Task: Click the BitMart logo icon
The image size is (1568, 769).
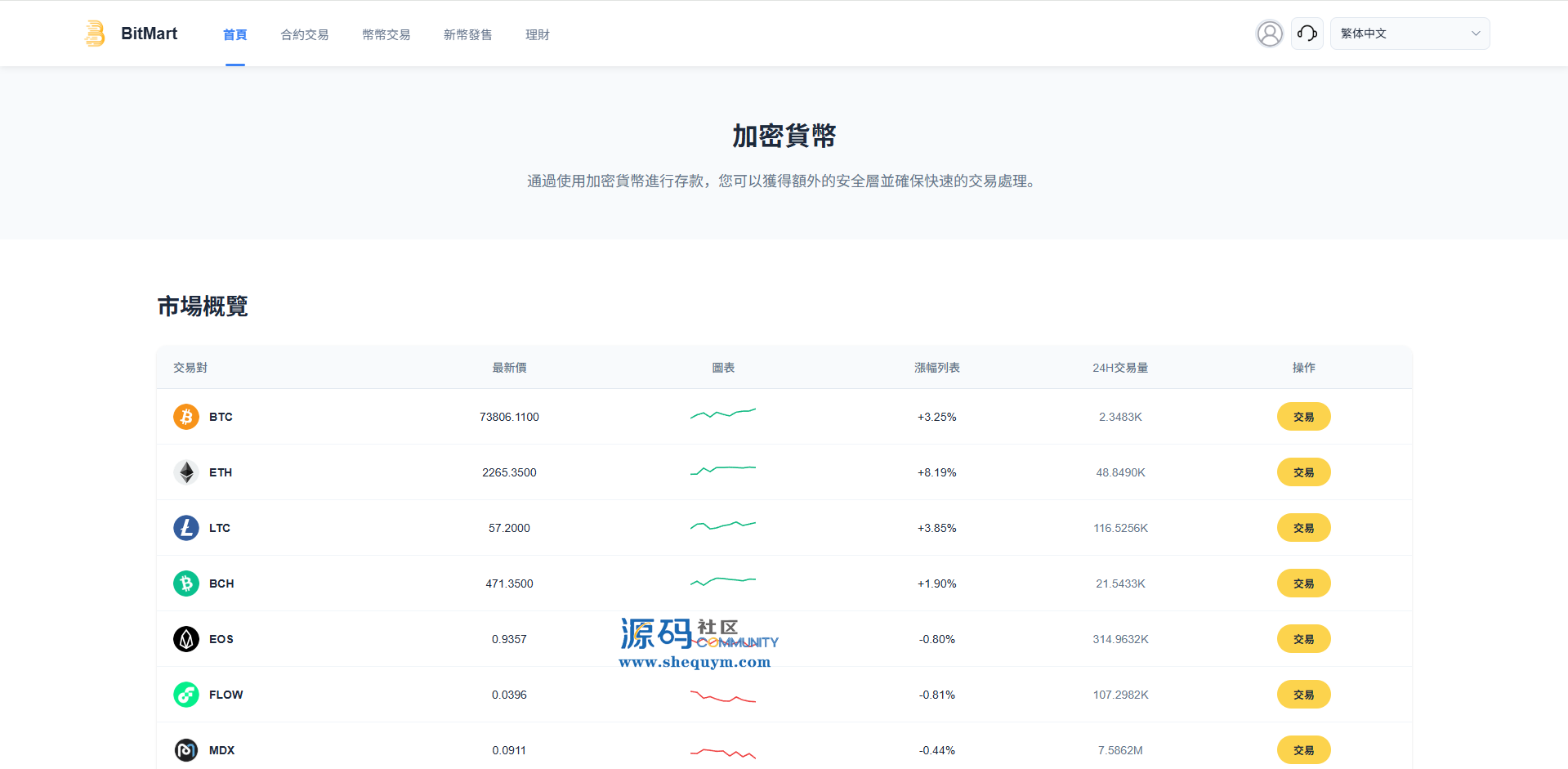Action: (x=95, y=34)
